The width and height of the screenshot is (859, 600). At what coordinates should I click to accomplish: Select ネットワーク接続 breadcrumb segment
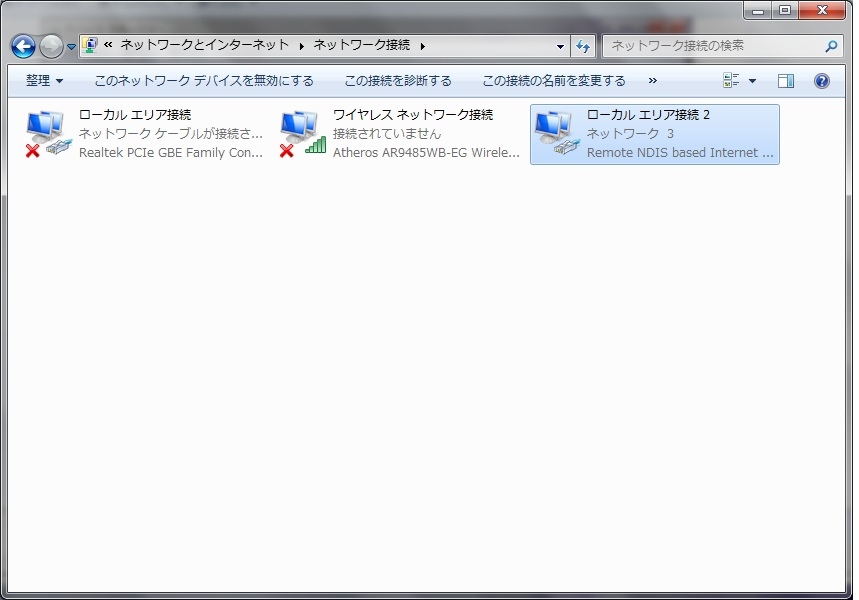[x=362, y=45]
